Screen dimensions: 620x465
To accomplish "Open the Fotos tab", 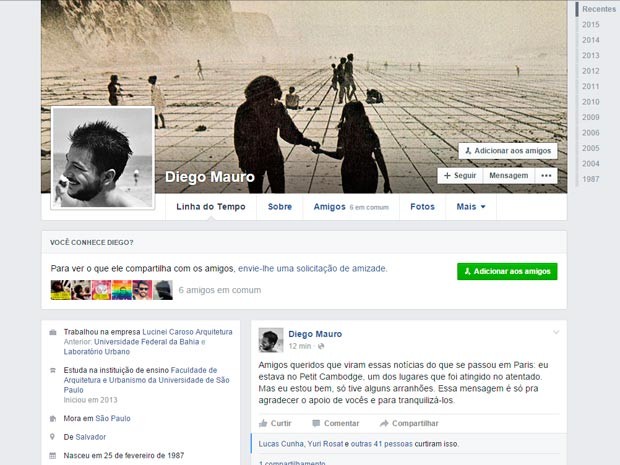I will tap(422, 207).
